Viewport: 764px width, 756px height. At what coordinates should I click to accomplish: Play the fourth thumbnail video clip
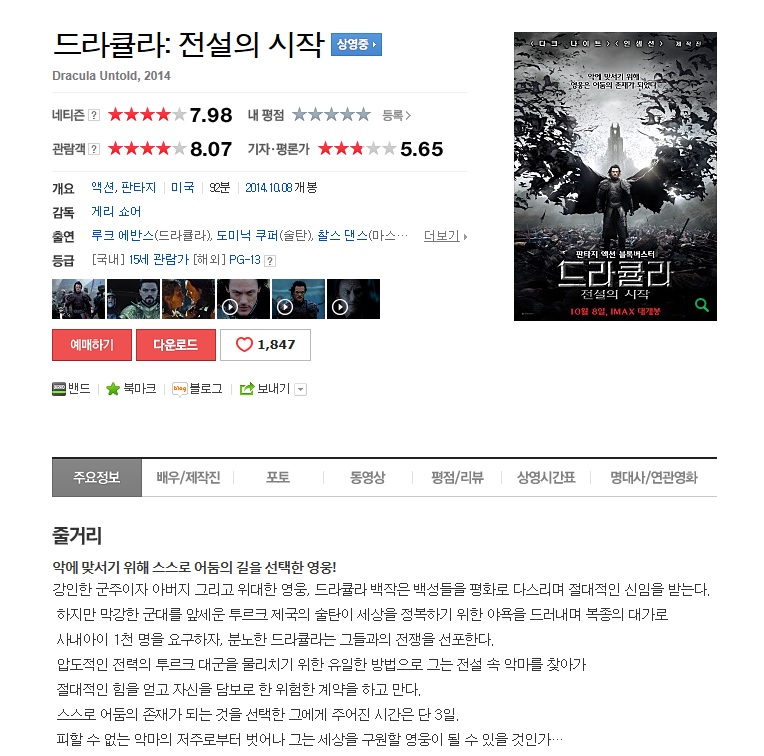(x=243, y=299)
